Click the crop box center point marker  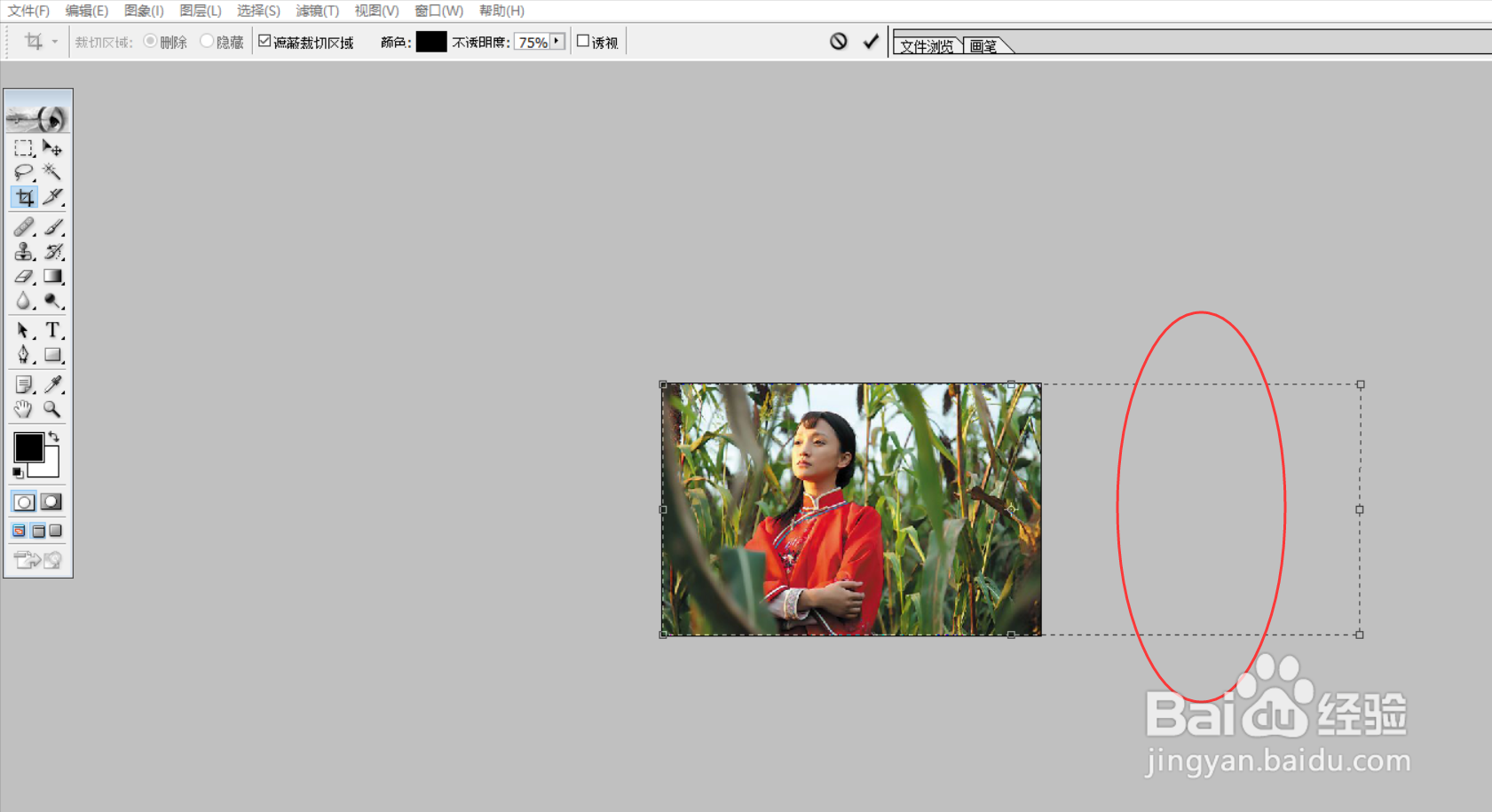point(1011,509)
